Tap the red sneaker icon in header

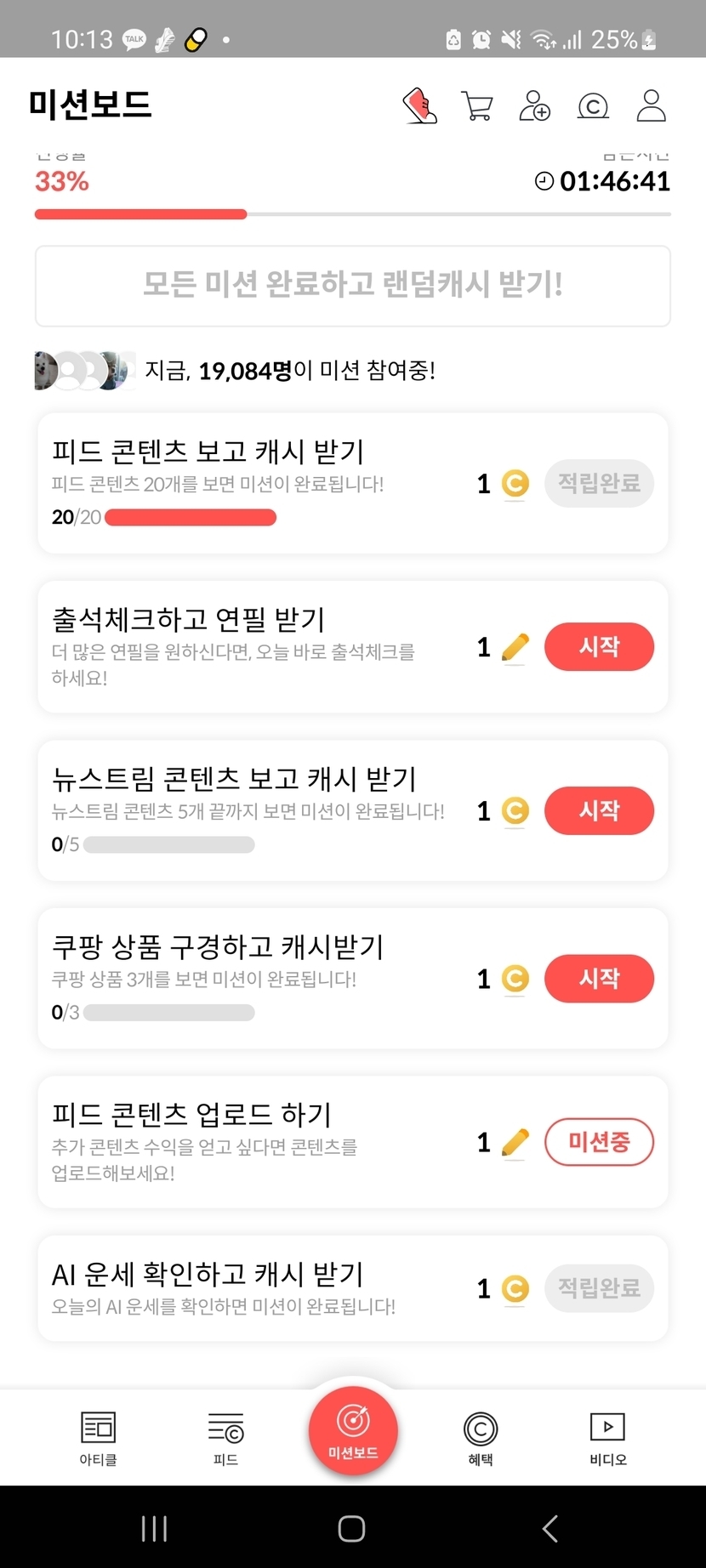click(419, 106)
